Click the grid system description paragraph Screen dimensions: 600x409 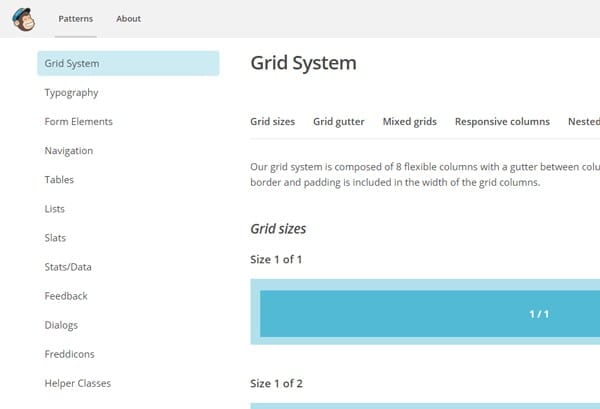pos(425,174)
